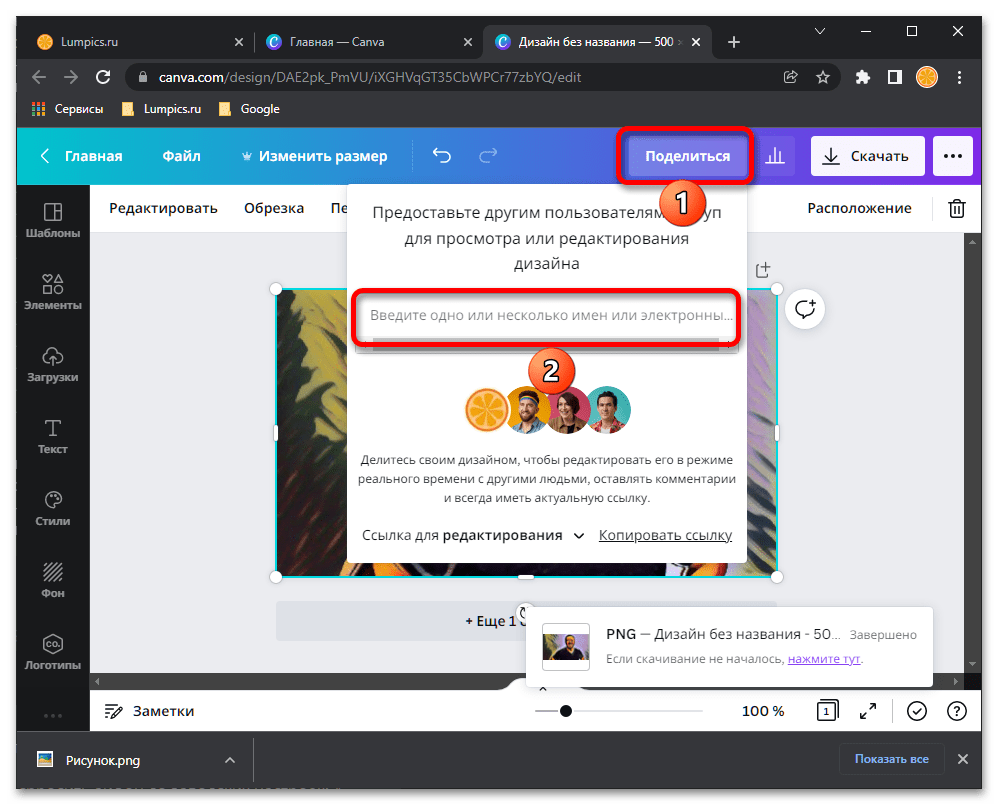Expand the download notification caret
The width and height of the screenshot is (998, 805).
tap(543, 688)
